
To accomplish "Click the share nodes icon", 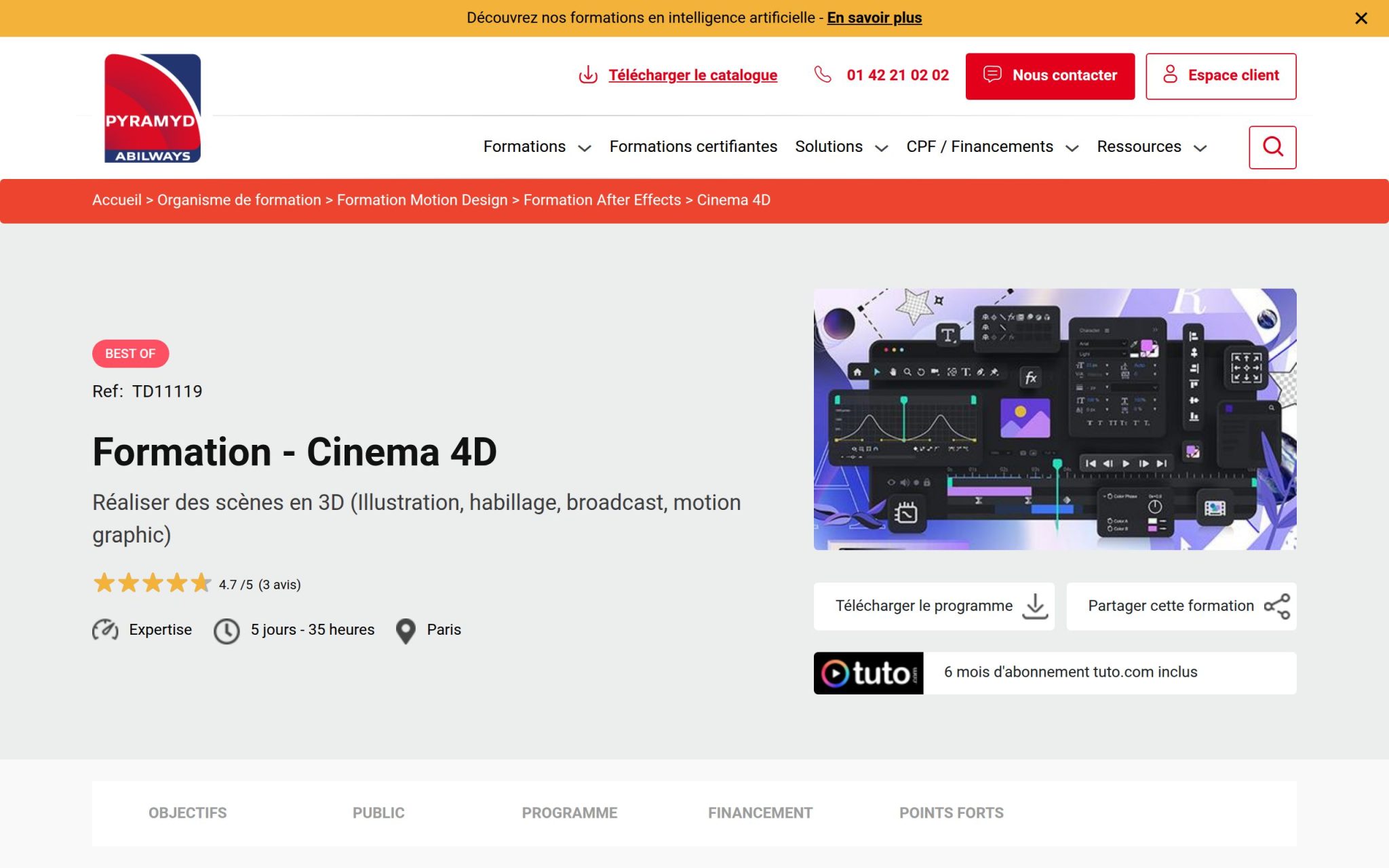I will click(x=1277, y=606).
